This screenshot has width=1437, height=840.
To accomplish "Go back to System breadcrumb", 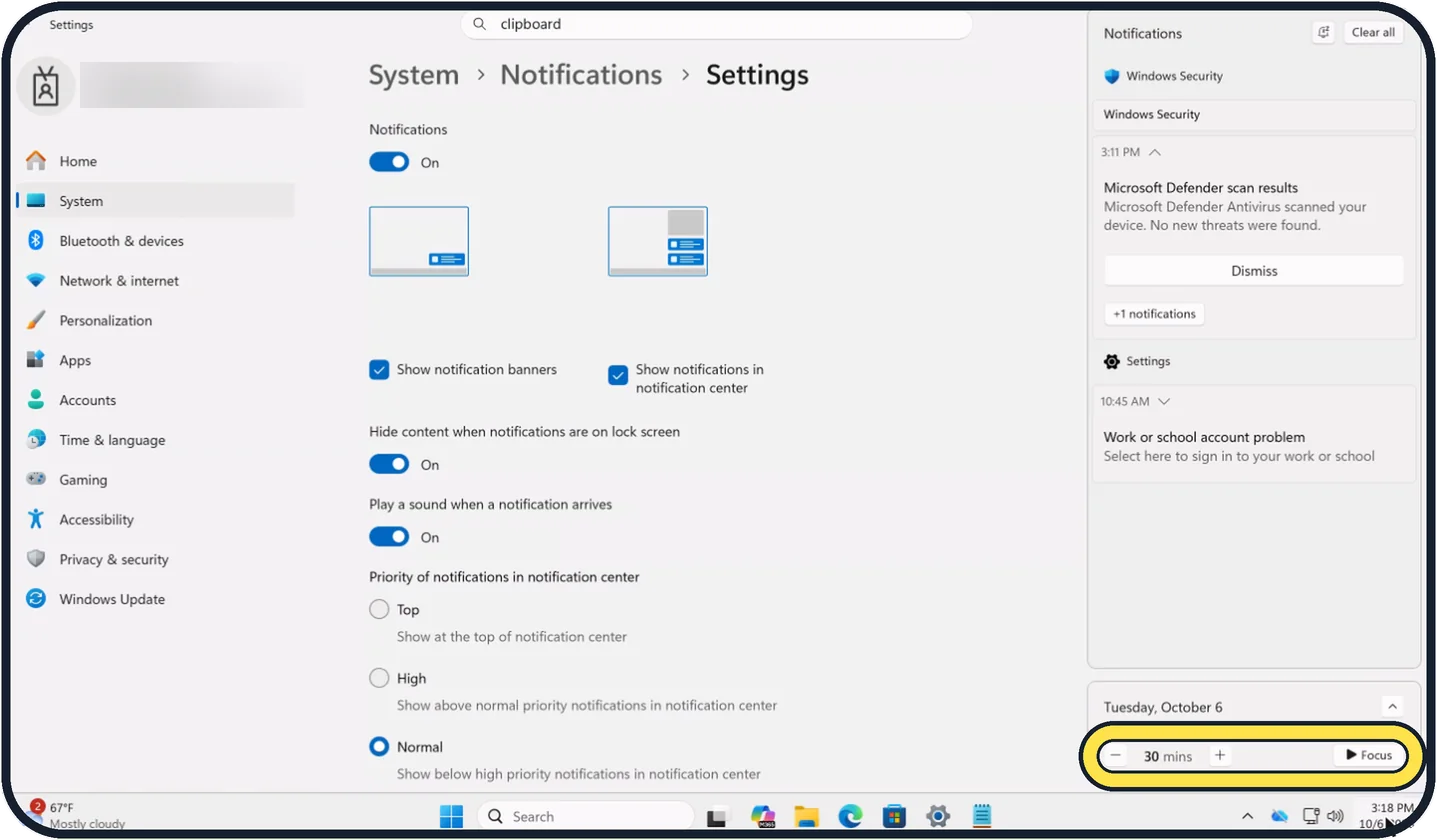I will tap(414, 75).
